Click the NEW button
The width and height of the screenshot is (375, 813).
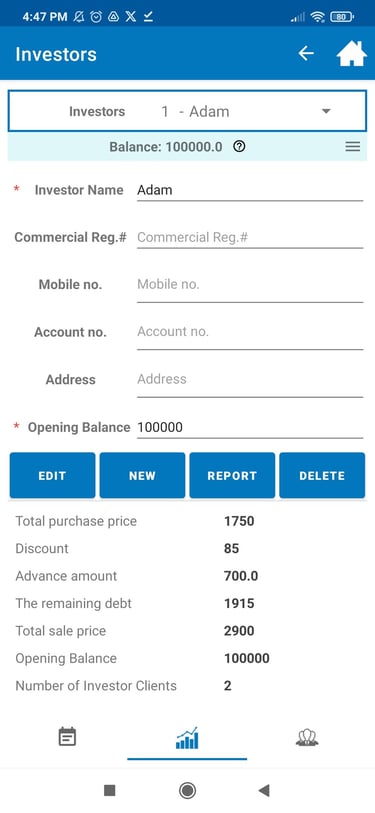pyautogui.click(x=142, y=475)
